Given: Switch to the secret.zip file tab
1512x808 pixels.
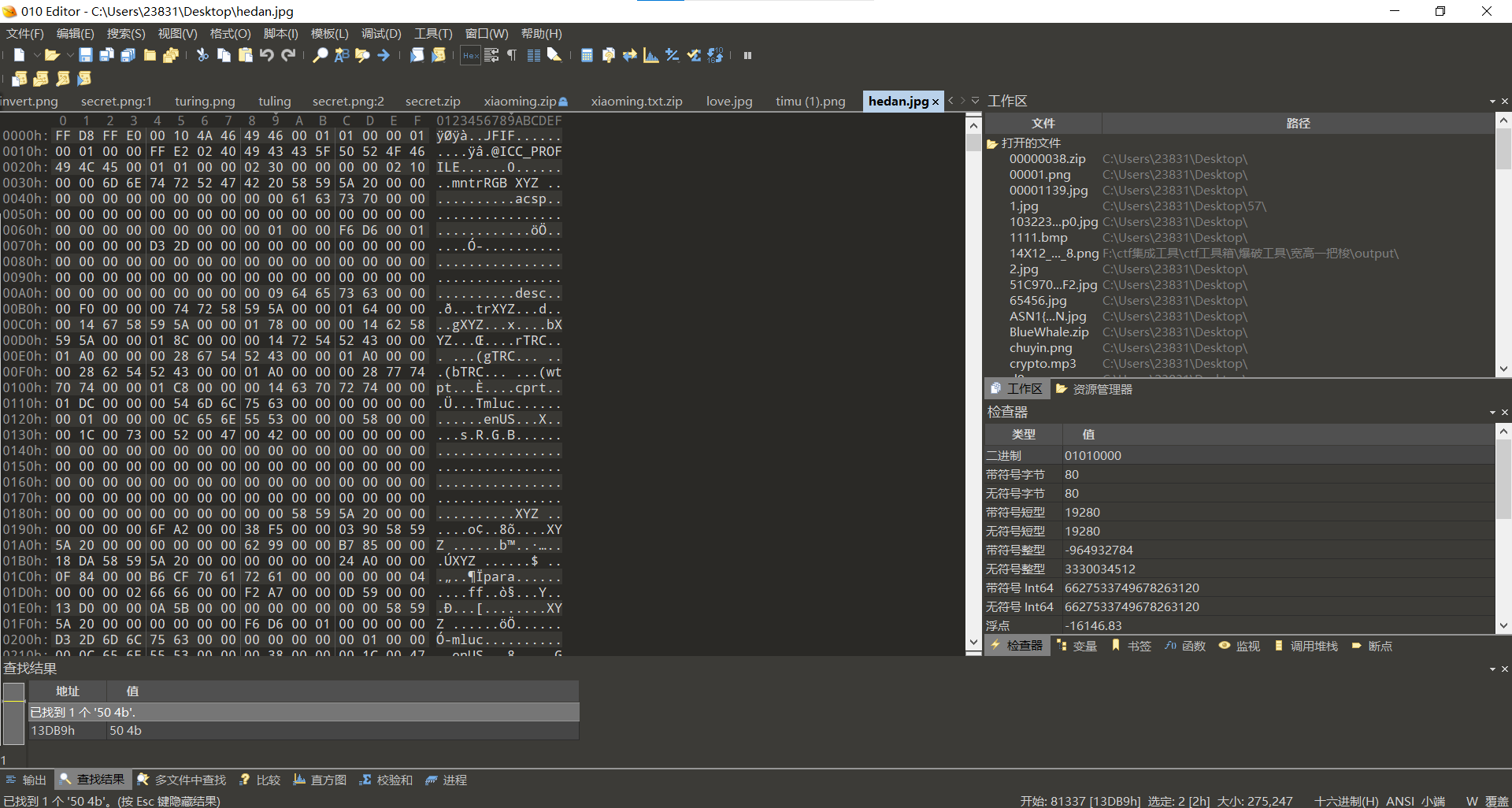Looking at the screenshot, I should [432, 102].
